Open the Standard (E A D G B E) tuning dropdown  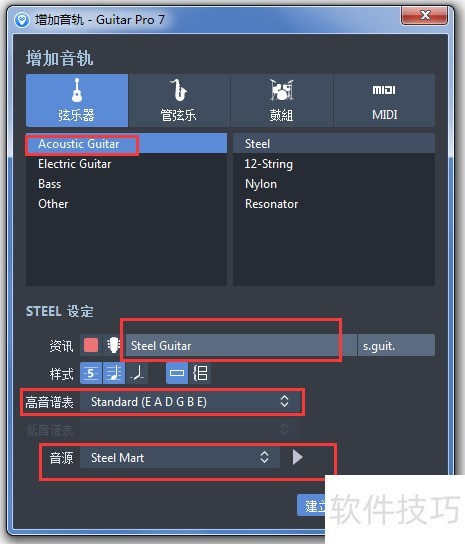(190, 402)
